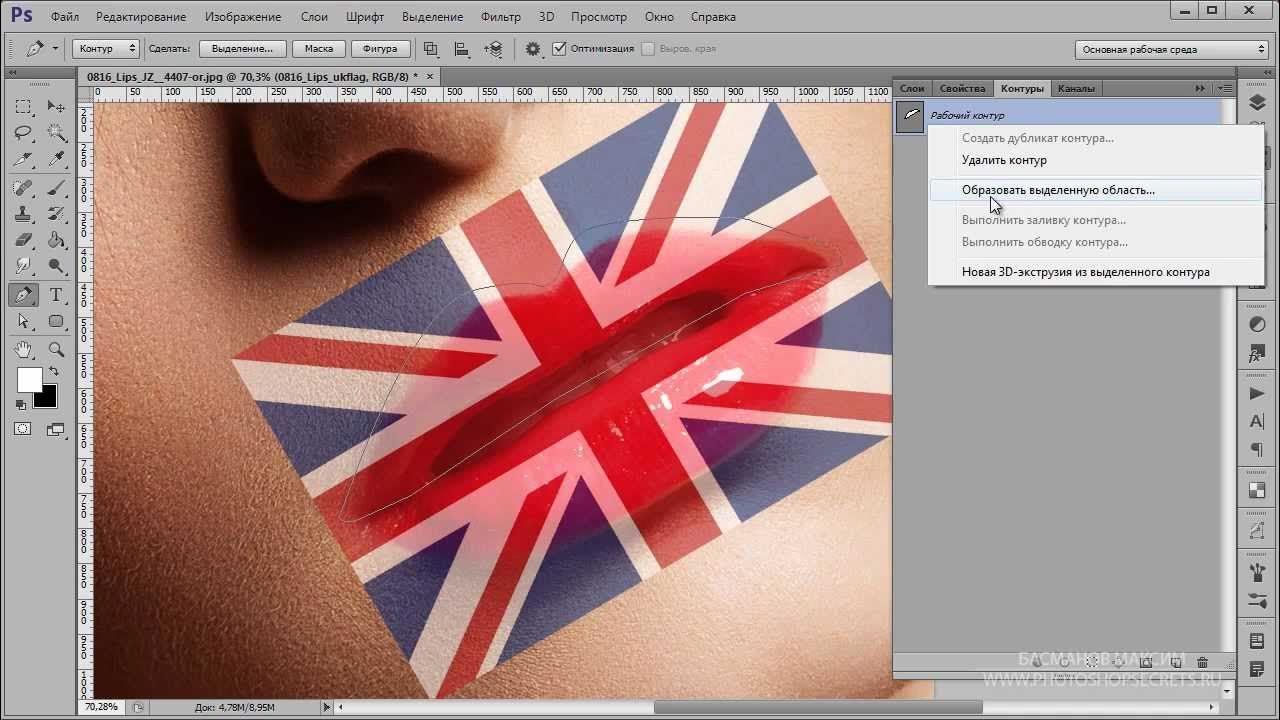Open the Окно menu
This screenshot has height=720, width=1280.
659,17
